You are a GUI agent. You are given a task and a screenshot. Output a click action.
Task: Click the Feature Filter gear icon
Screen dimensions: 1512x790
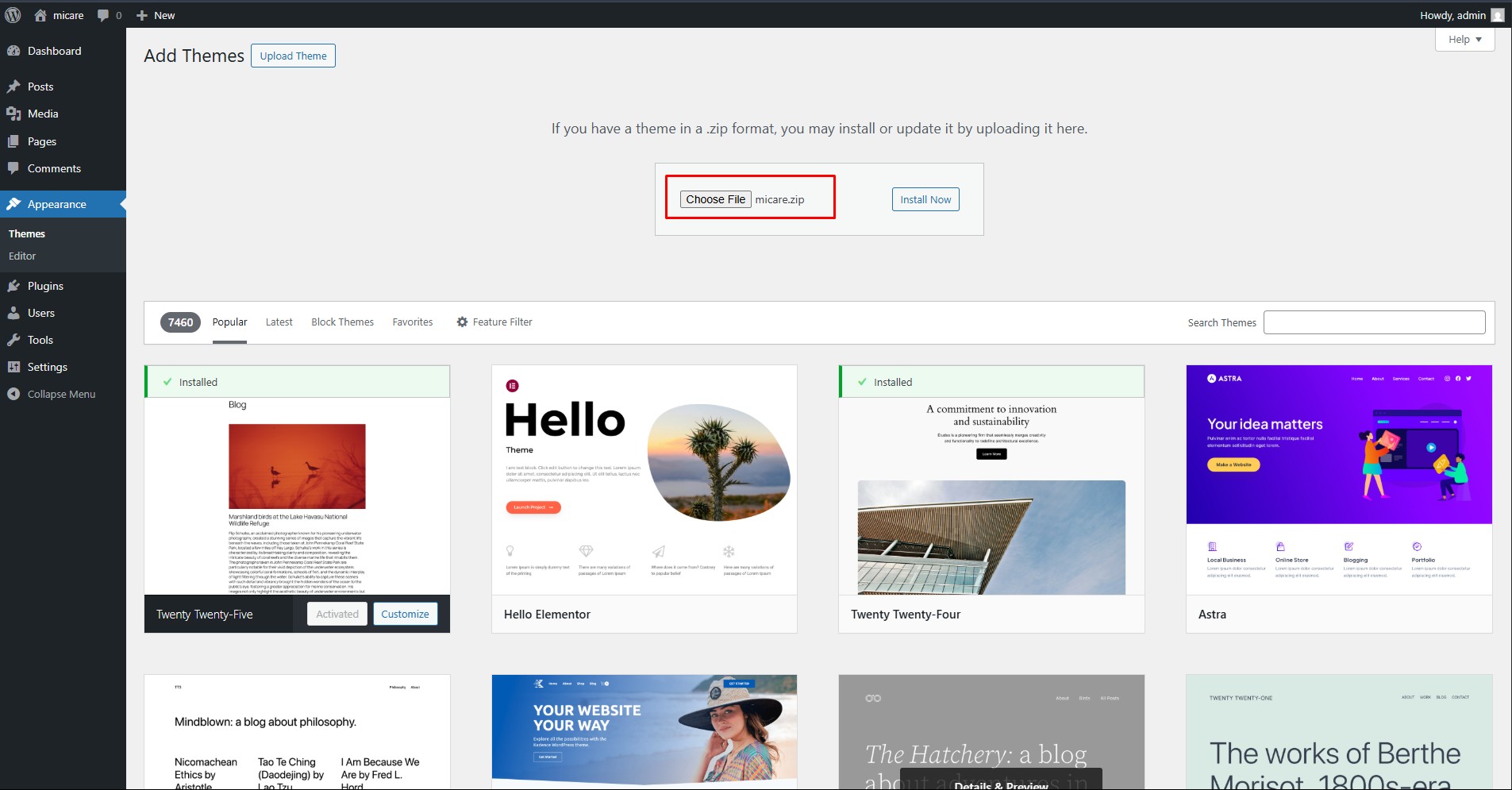[x=462, y=322]
